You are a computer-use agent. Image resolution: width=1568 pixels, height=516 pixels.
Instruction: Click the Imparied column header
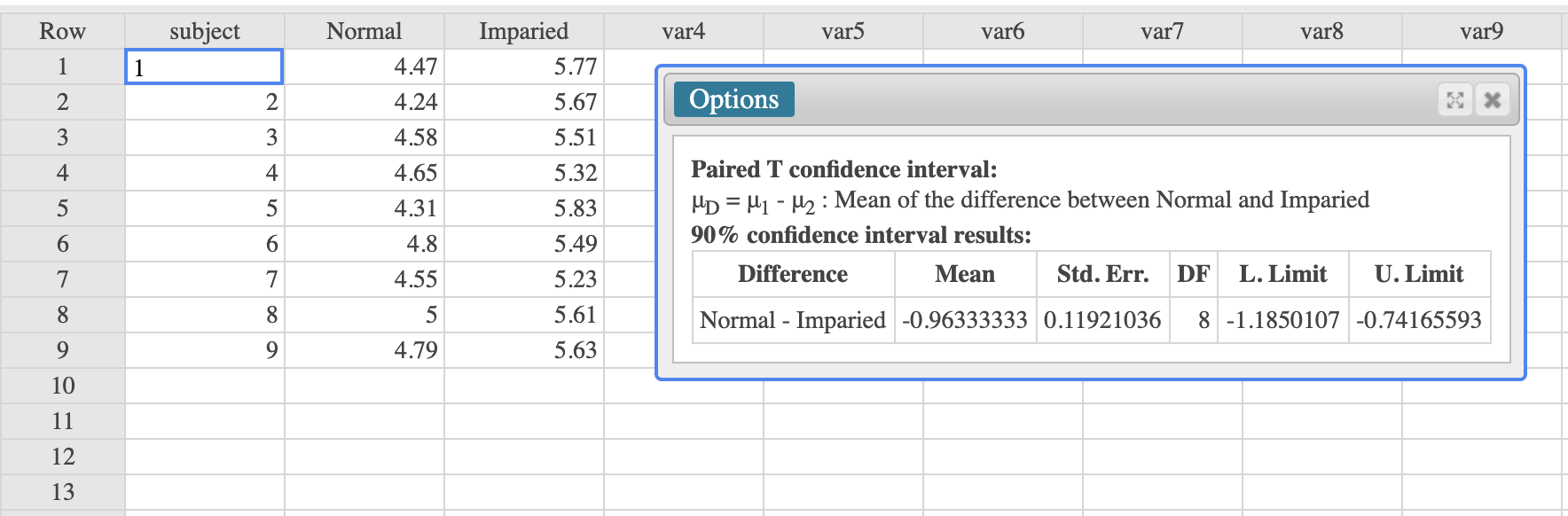point(523,31)
